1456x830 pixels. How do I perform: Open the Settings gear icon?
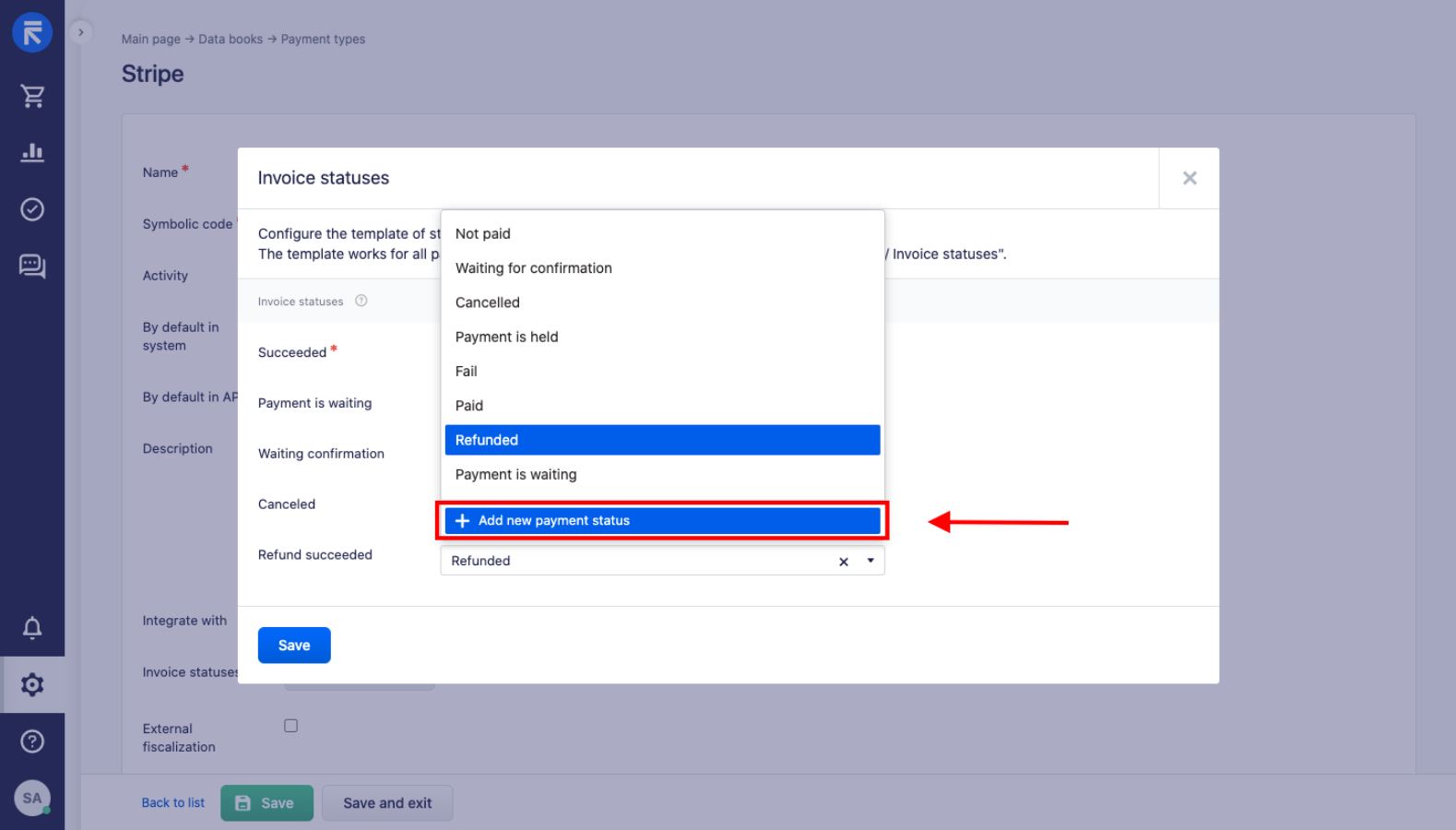tap(32, 685)
